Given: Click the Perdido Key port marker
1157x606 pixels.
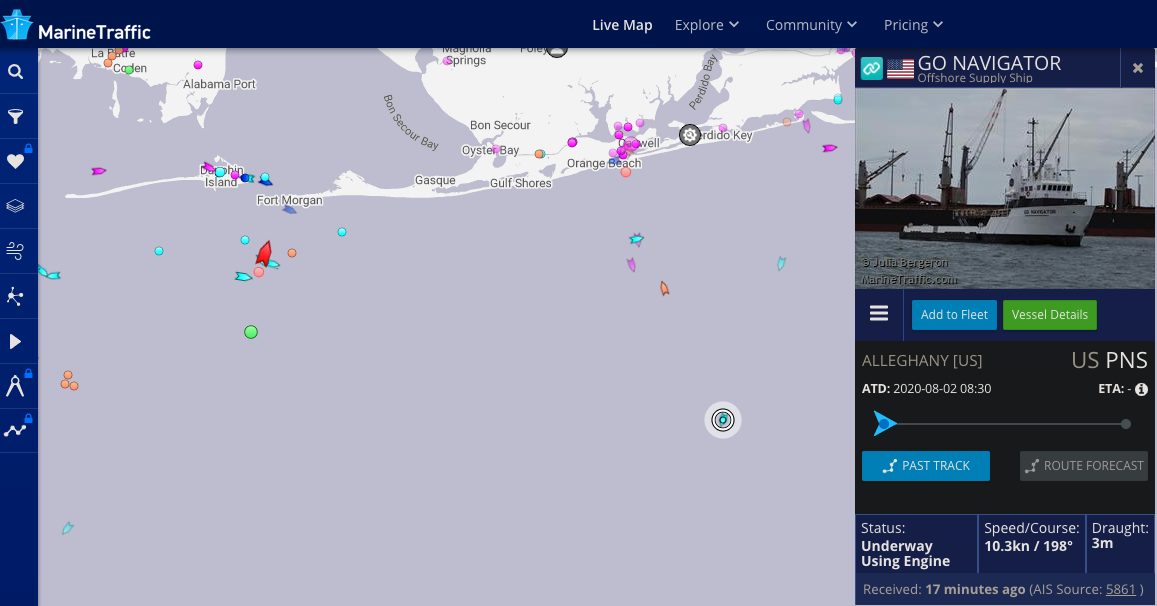Looking at the screenshot, I should point(689,135).
